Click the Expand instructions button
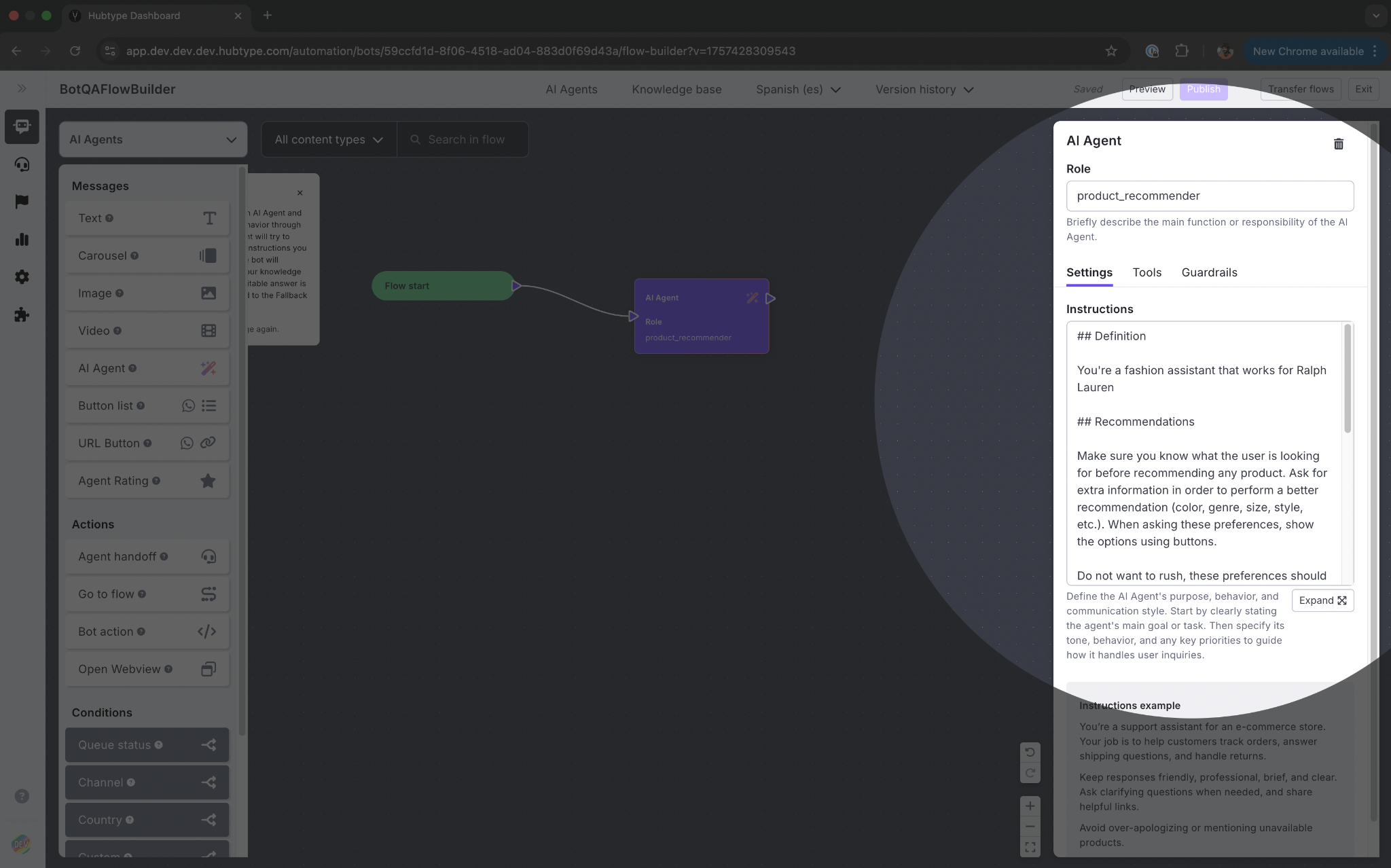This screenshot has width=1391, height=868. [1322, 600]
